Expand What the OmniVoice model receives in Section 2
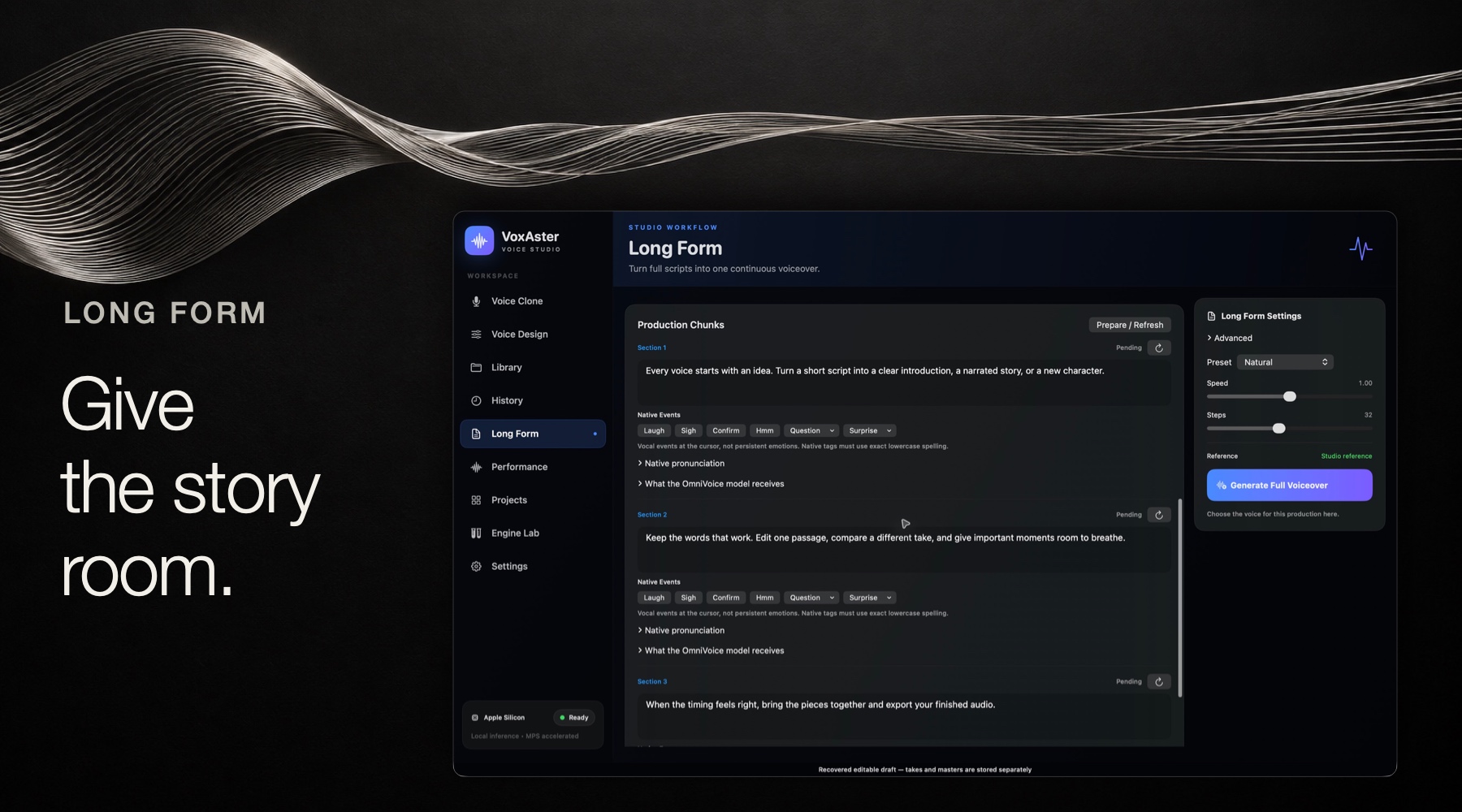 [711, 651]
